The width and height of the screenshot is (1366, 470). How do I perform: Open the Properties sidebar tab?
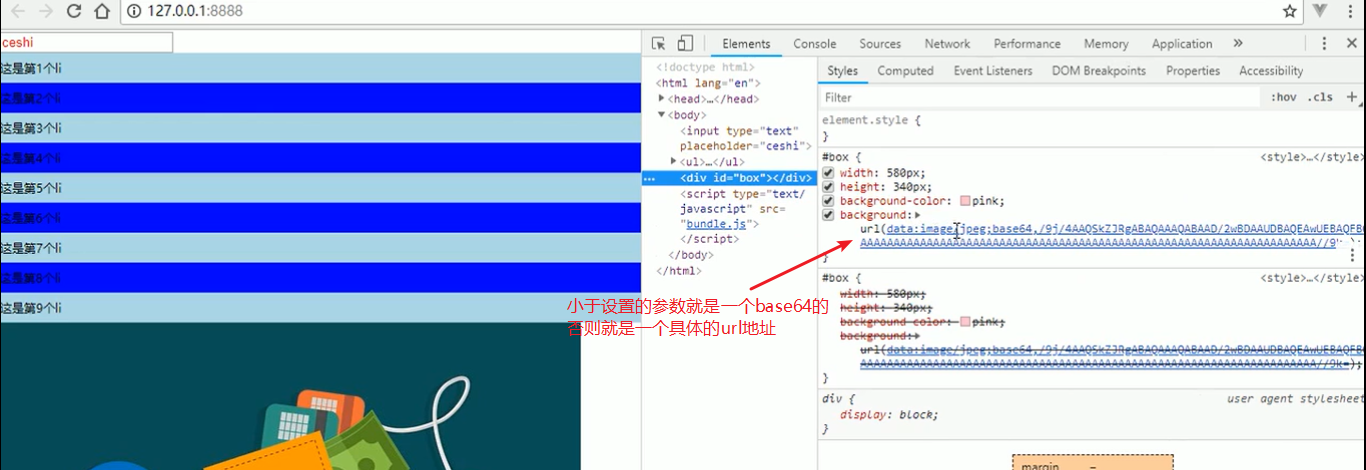1193,71
